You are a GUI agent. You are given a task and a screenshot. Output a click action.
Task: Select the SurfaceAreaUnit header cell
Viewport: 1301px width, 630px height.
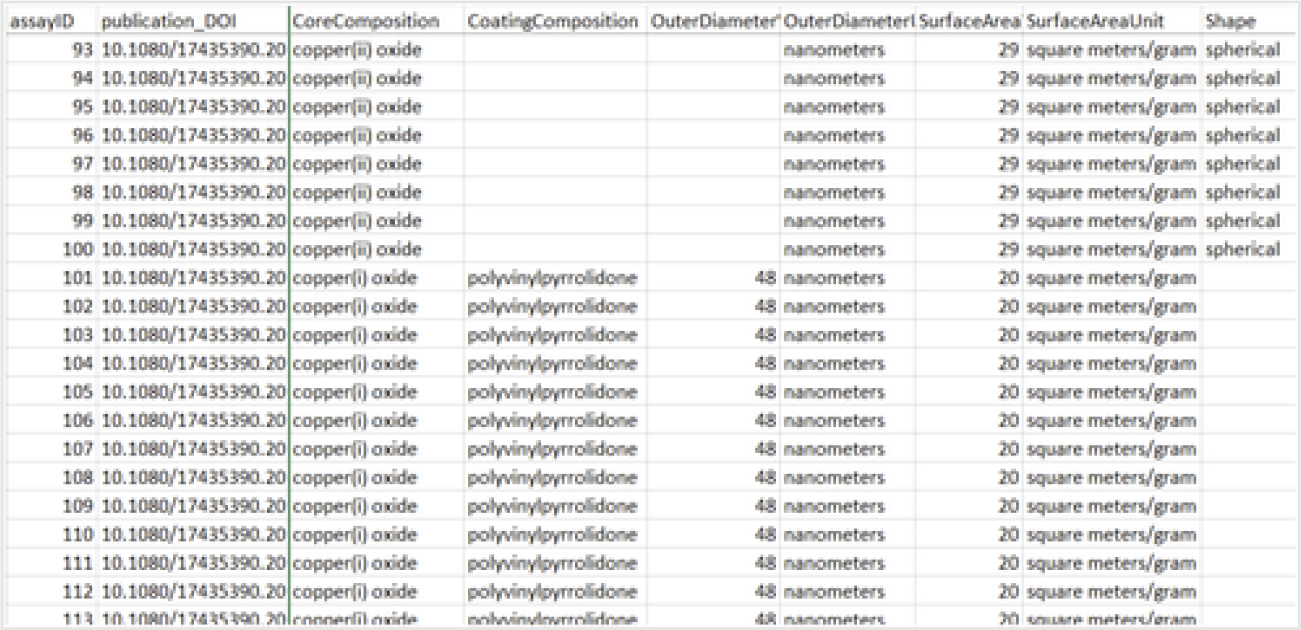(1110, 21)
